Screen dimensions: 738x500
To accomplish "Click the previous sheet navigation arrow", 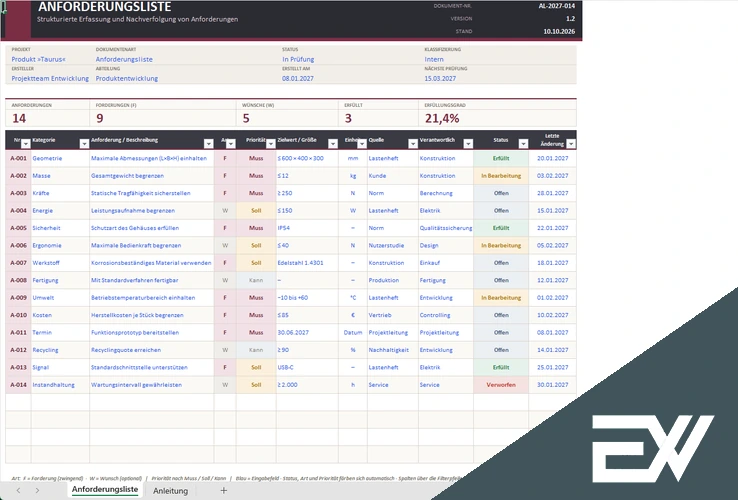I will click(18, 490).
